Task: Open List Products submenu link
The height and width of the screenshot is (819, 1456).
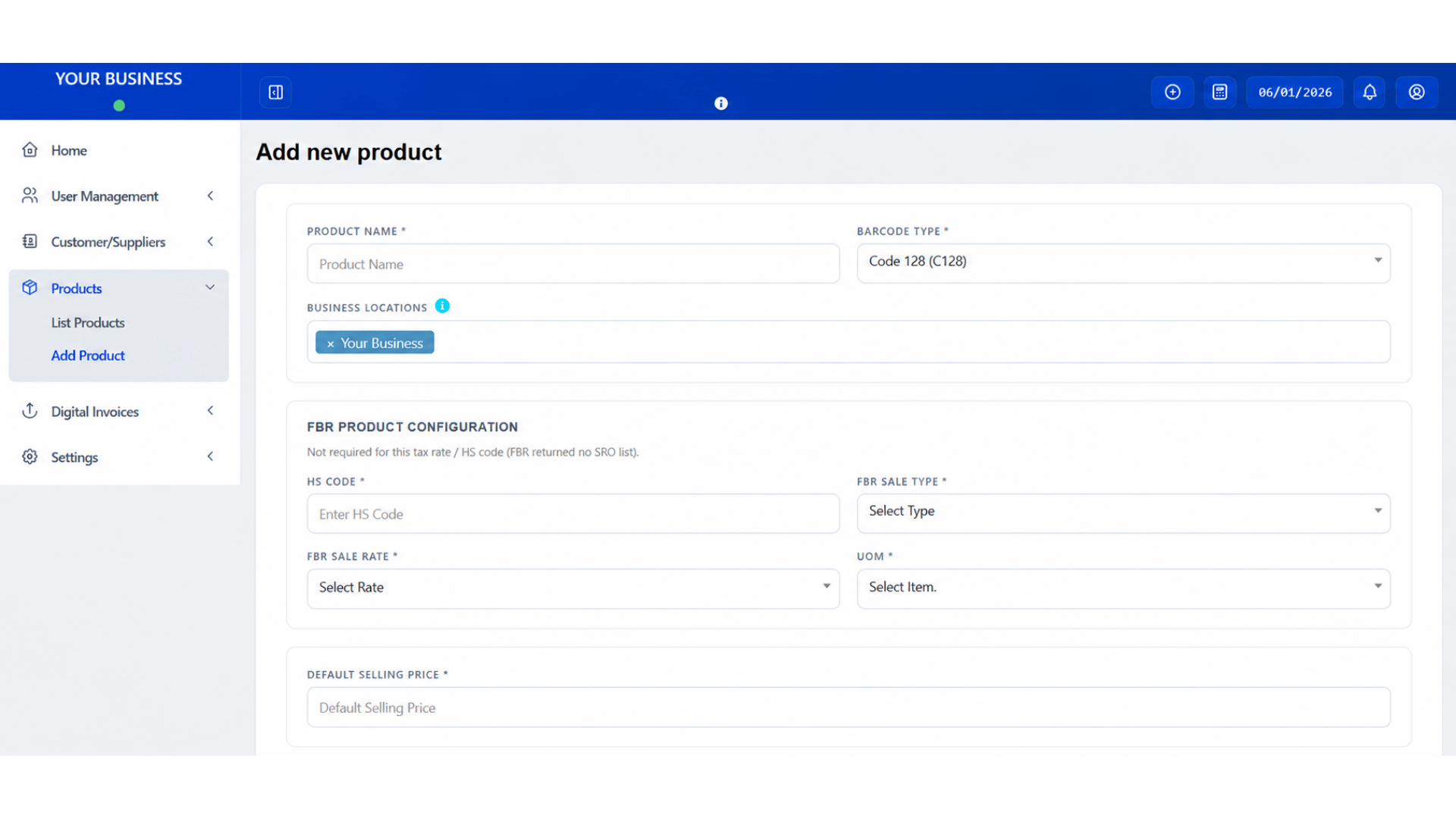Action: (88, 322)
